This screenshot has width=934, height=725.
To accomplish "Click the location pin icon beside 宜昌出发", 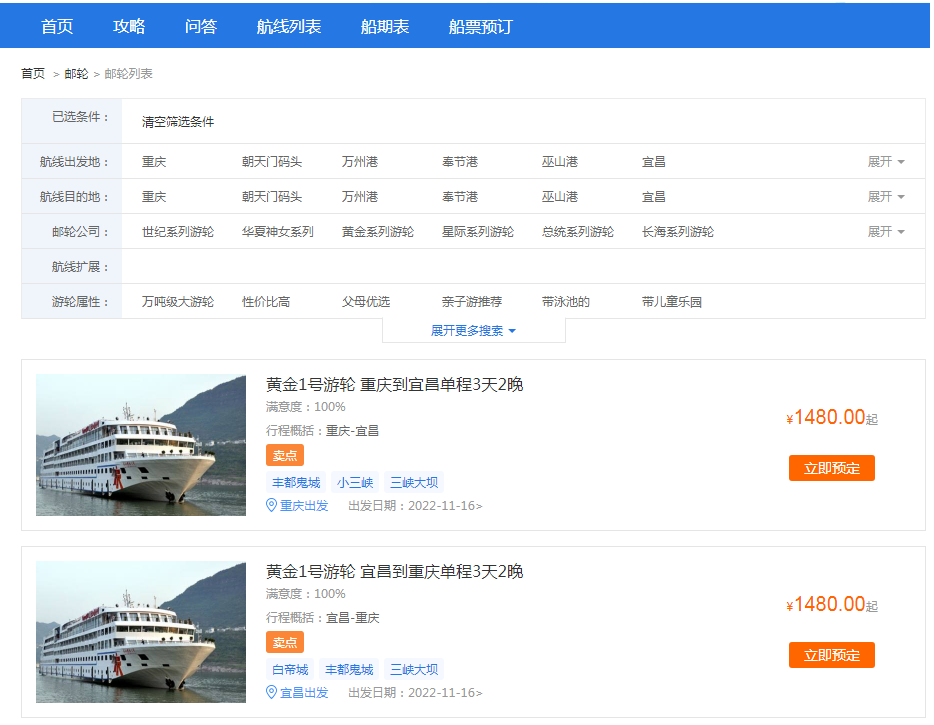I will [271, 693].
